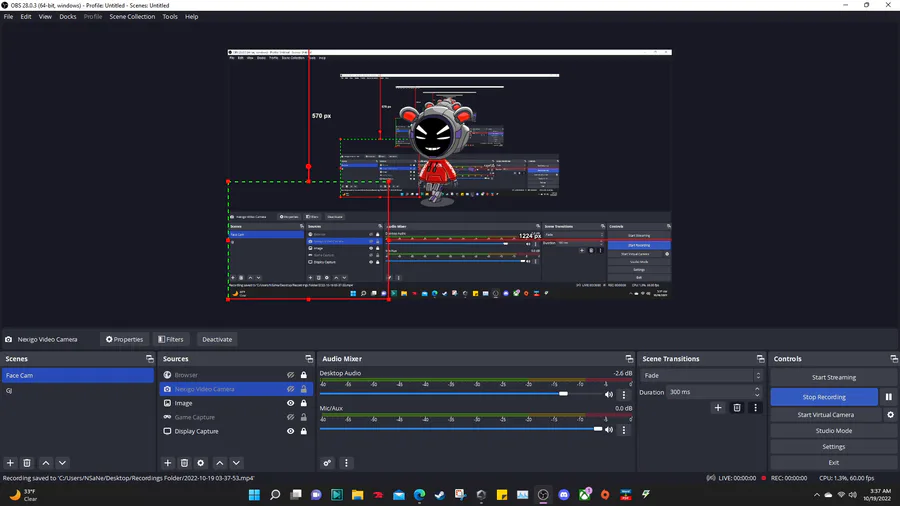The image size is (900, 506).
Task: Open Windows Start menu on taskbar
Action: point(254,495)
